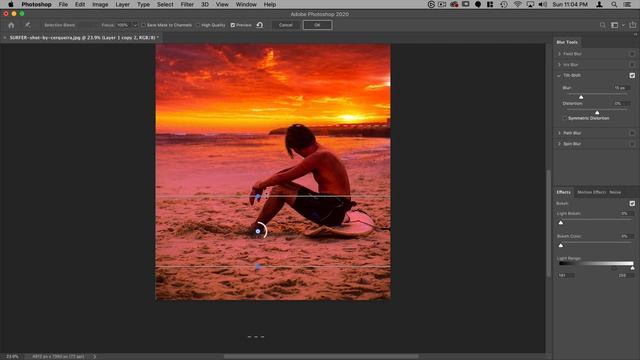Click the vertical scrollbar of the canvas
Viewport: 640px width, 360px height.
click(549, 223)
